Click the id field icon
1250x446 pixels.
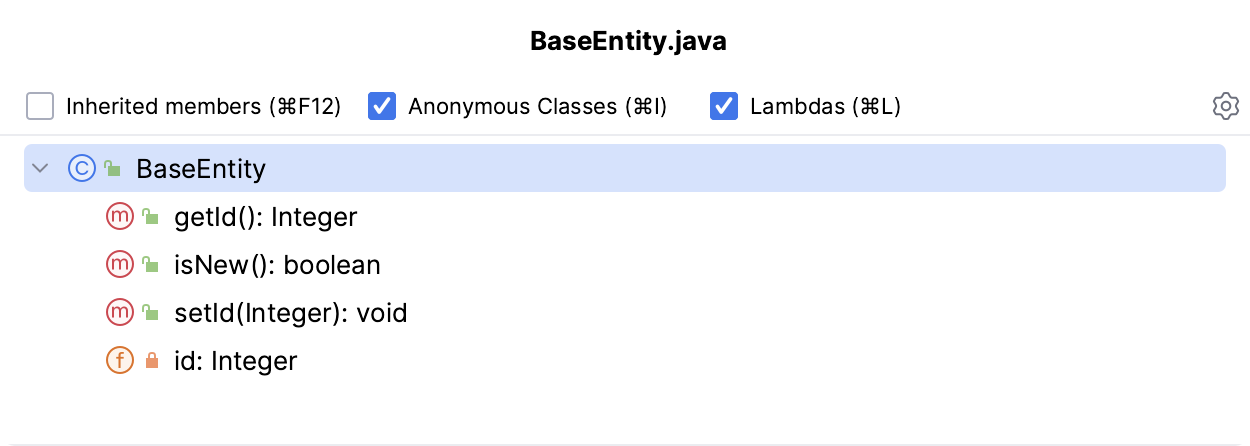pyautogui.click(x=119, y=361)
